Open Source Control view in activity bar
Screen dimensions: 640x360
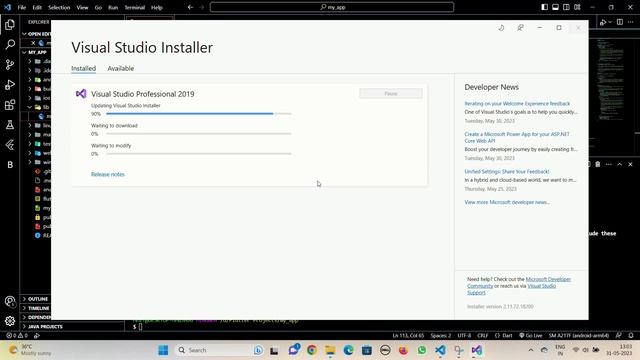10,64
